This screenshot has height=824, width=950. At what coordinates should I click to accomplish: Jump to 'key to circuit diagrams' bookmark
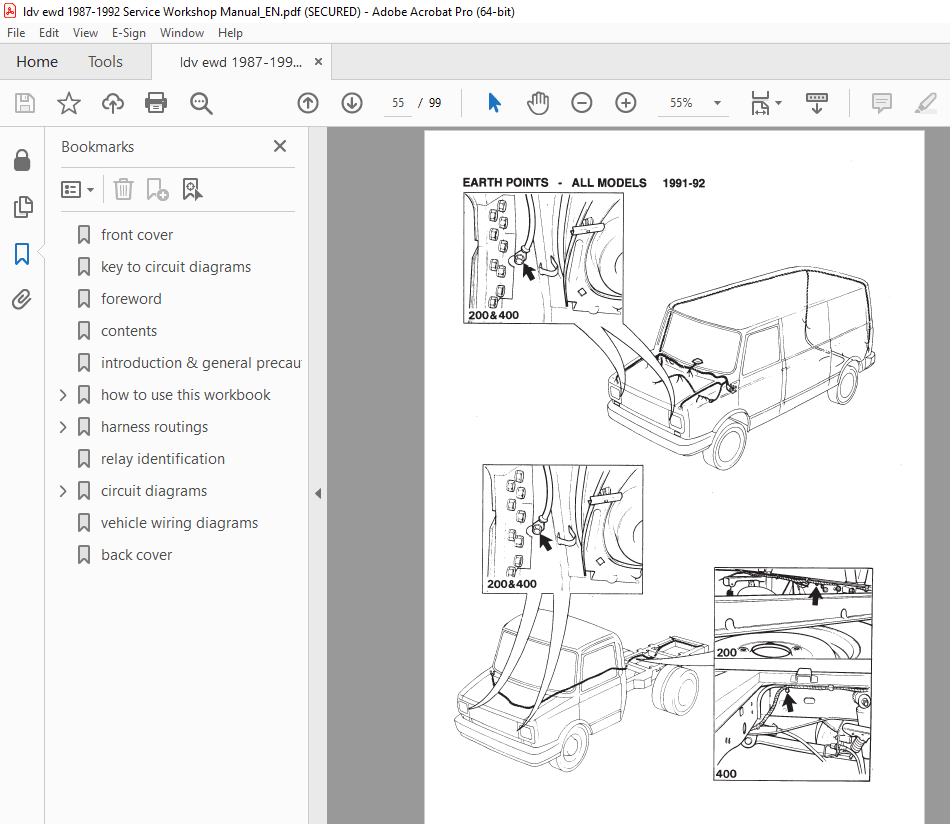[176, 267]
